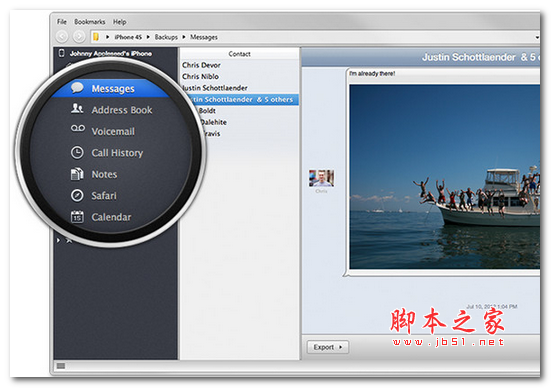
Task: Click the Voicemail tape icon
Action: pos(78,128)
